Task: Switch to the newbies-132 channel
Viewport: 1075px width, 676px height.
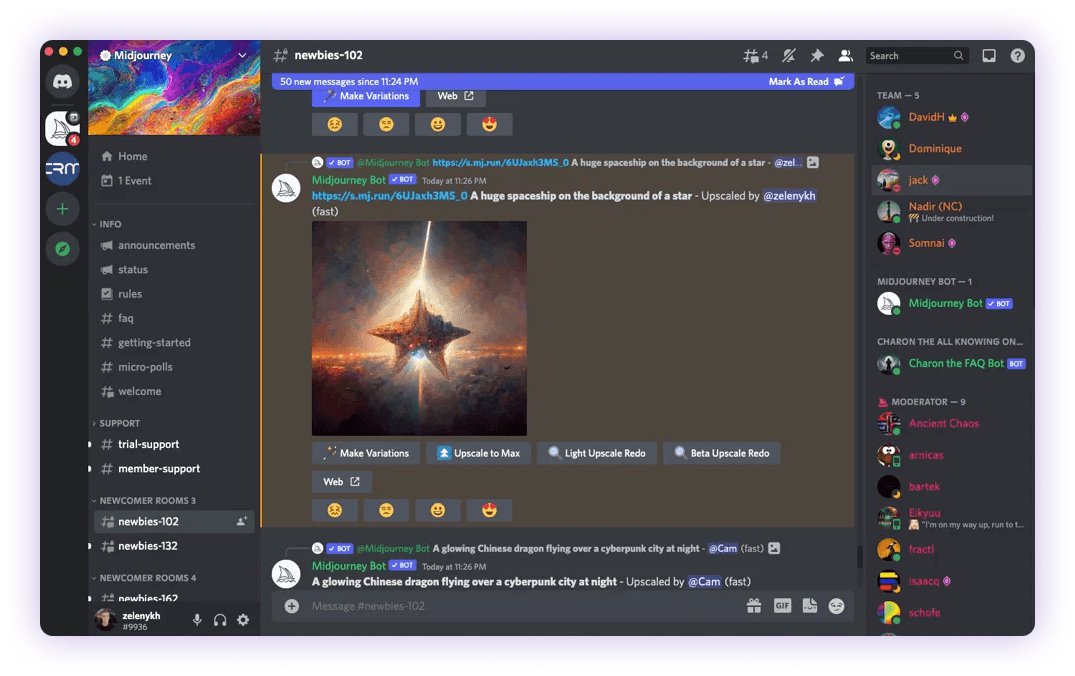Action: click(148, 546)
